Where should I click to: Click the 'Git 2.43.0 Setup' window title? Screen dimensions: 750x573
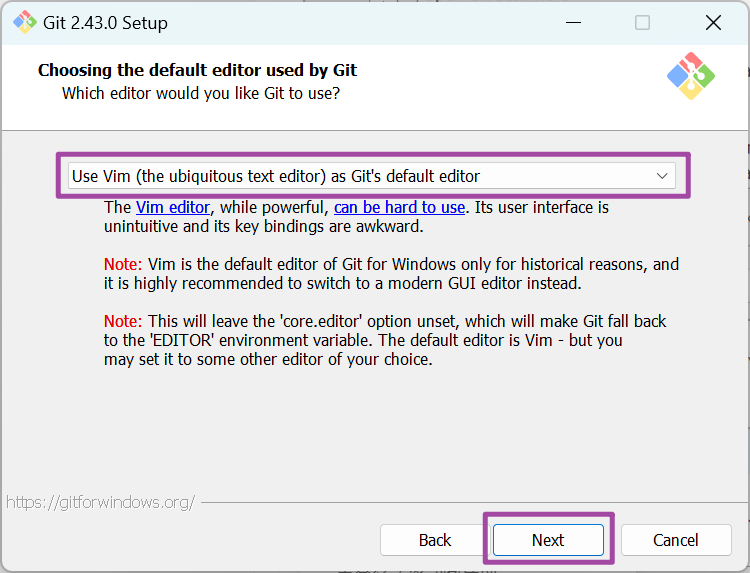(106, 22)
